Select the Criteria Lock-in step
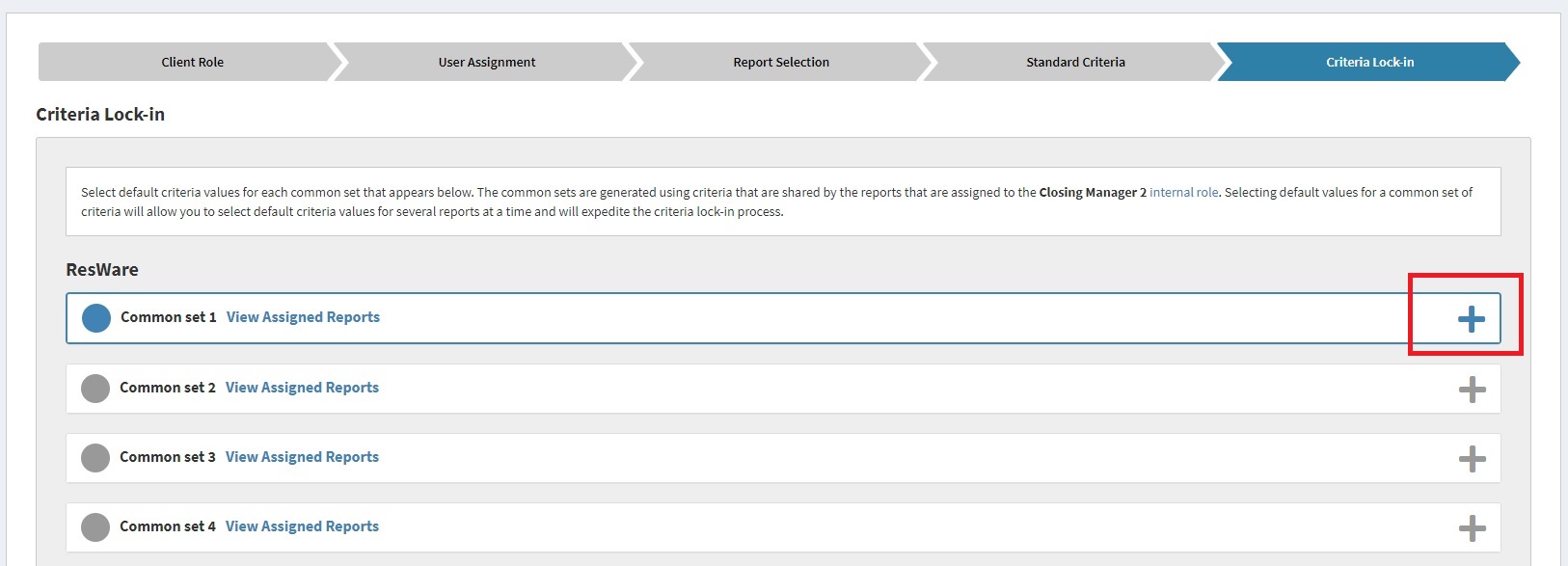The height and width of the screenshot is (566, 1568). click(1369, 62)
